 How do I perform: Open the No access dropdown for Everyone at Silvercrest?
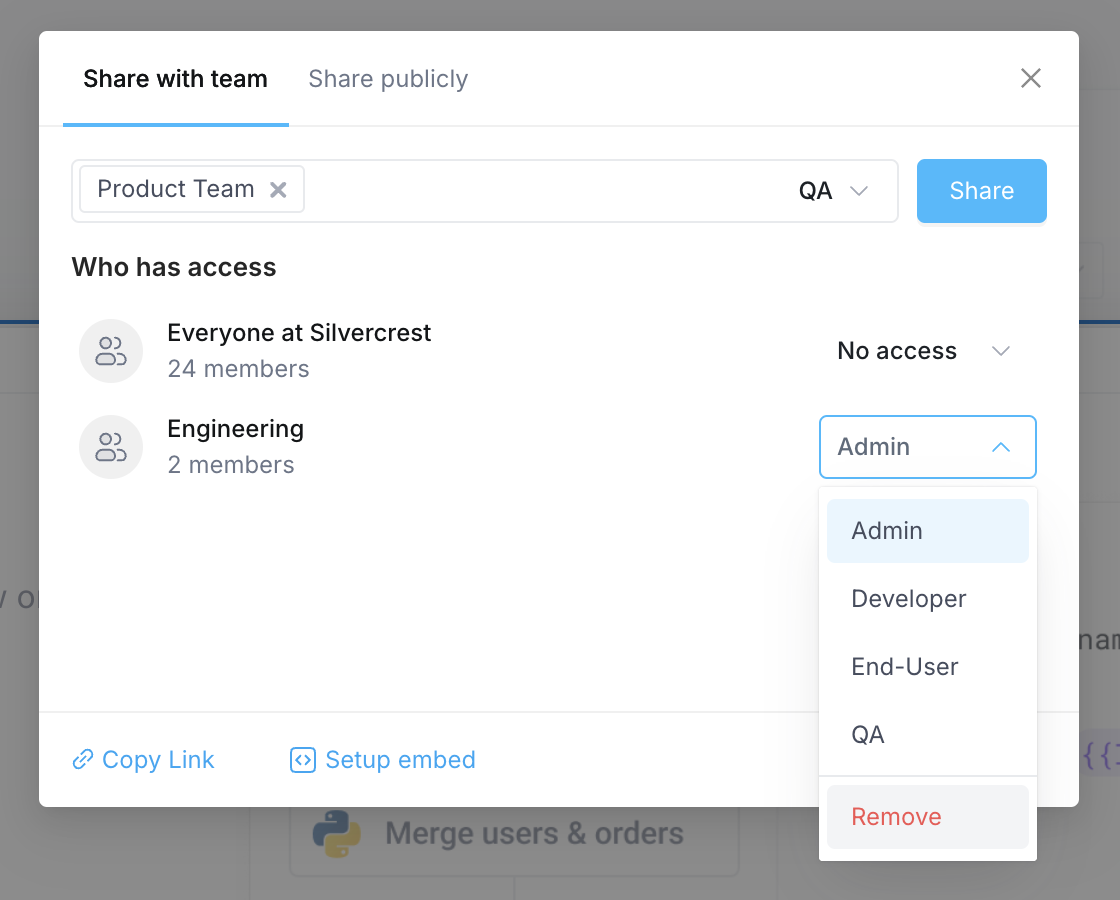[925, 351]
